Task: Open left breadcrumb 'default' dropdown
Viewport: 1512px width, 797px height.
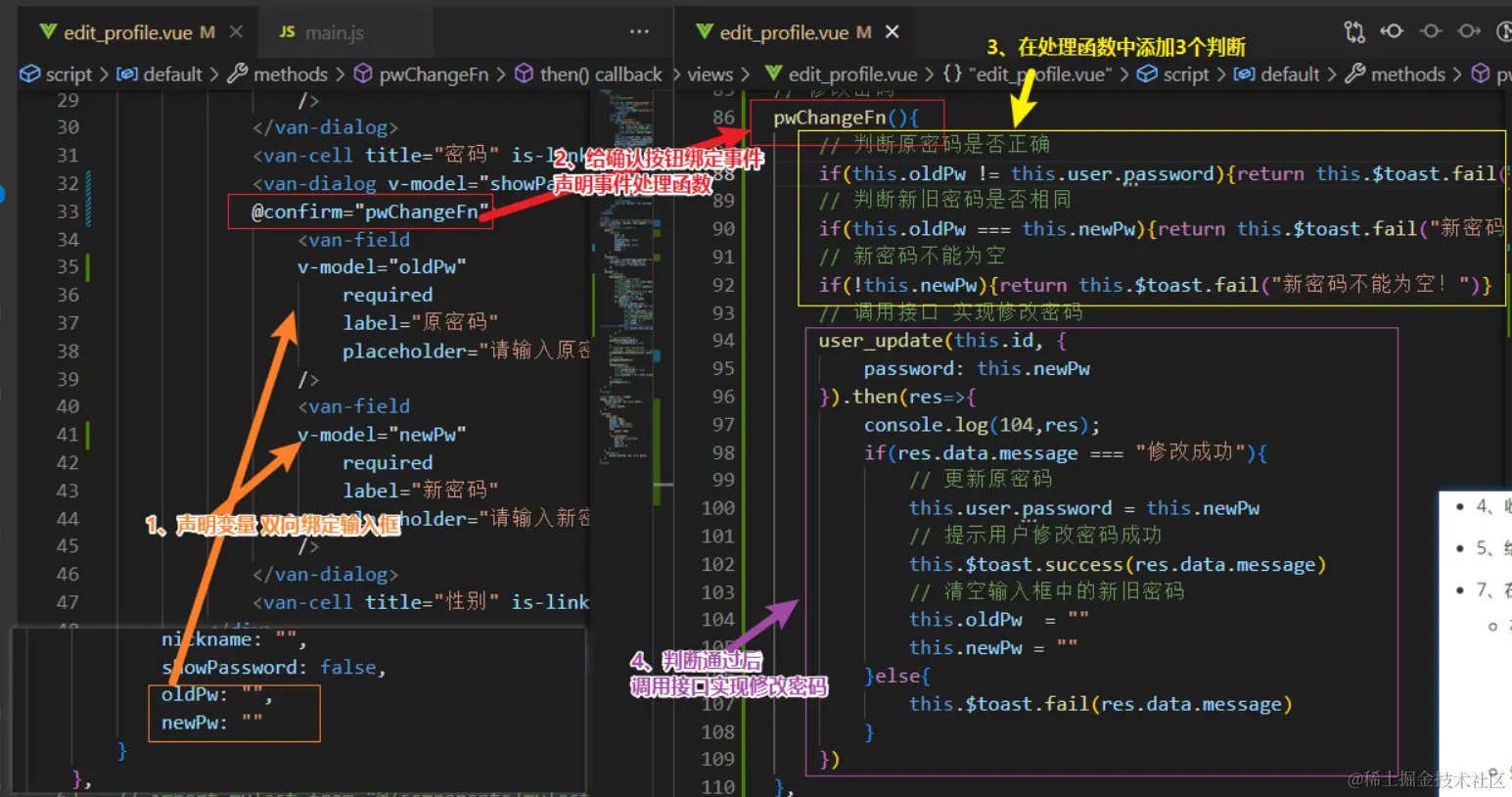Action: [x=159, y=74]
